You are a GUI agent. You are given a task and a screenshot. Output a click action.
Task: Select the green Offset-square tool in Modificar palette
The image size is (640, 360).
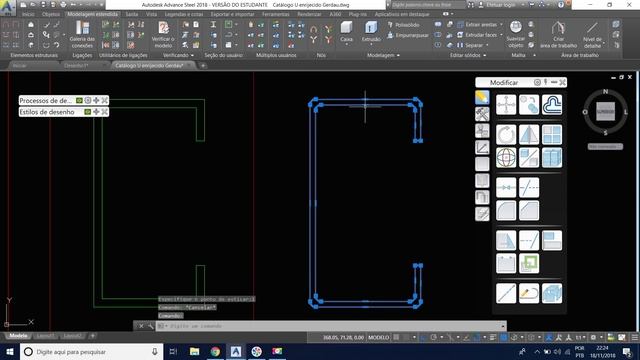click(529, 263)
